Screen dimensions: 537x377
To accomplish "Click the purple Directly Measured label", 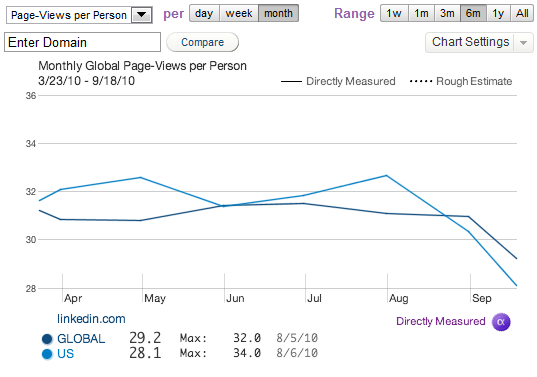I will pos(441,321).
